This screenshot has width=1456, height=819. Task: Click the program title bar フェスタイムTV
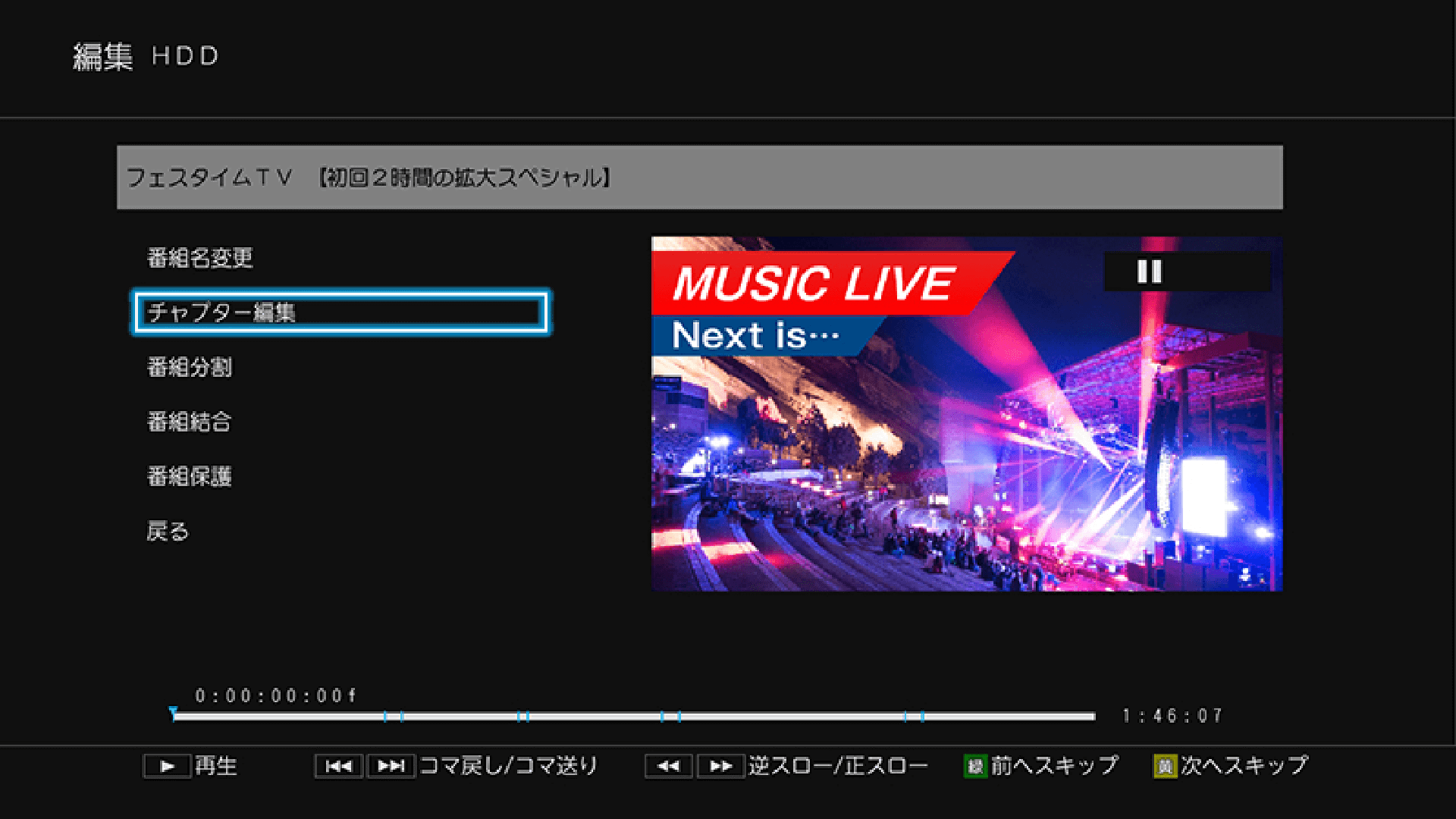point(699,177)
